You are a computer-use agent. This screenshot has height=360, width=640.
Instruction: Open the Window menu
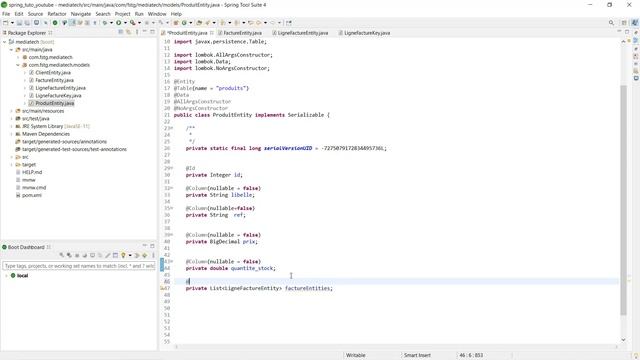[157, 14]
